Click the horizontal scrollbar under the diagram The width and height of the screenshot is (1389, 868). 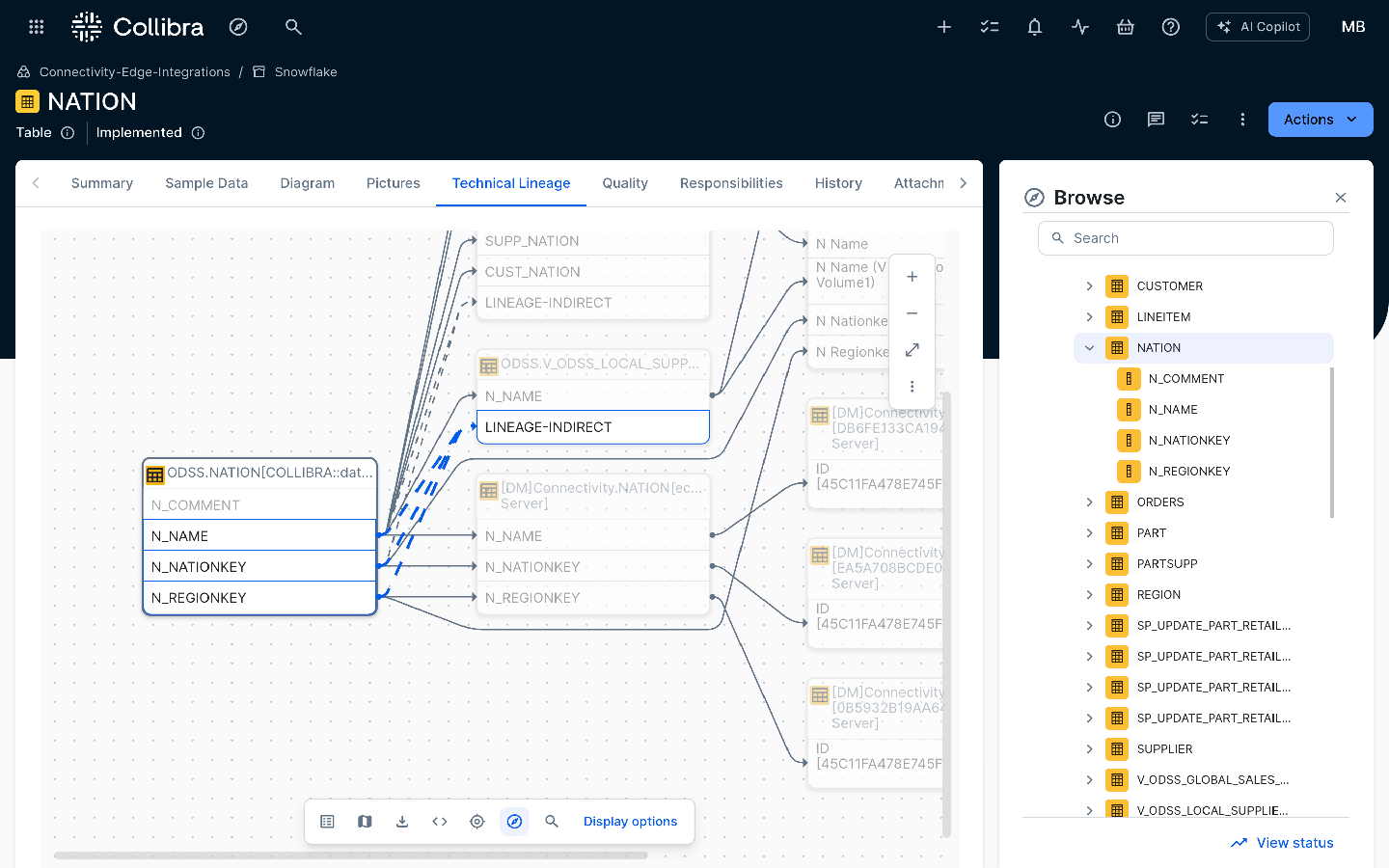click(350, 855)
